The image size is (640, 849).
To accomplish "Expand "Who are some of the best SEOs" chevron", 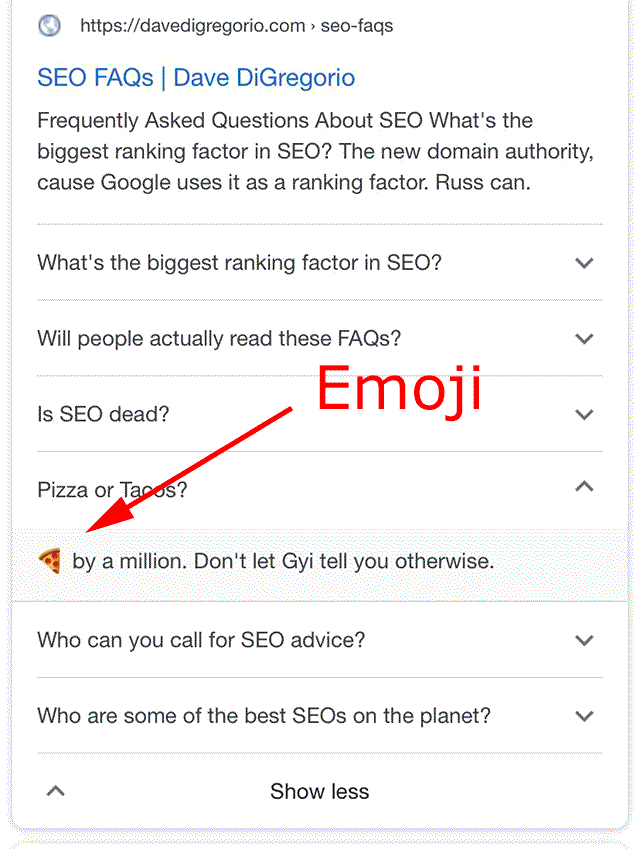I will (584, 716).
